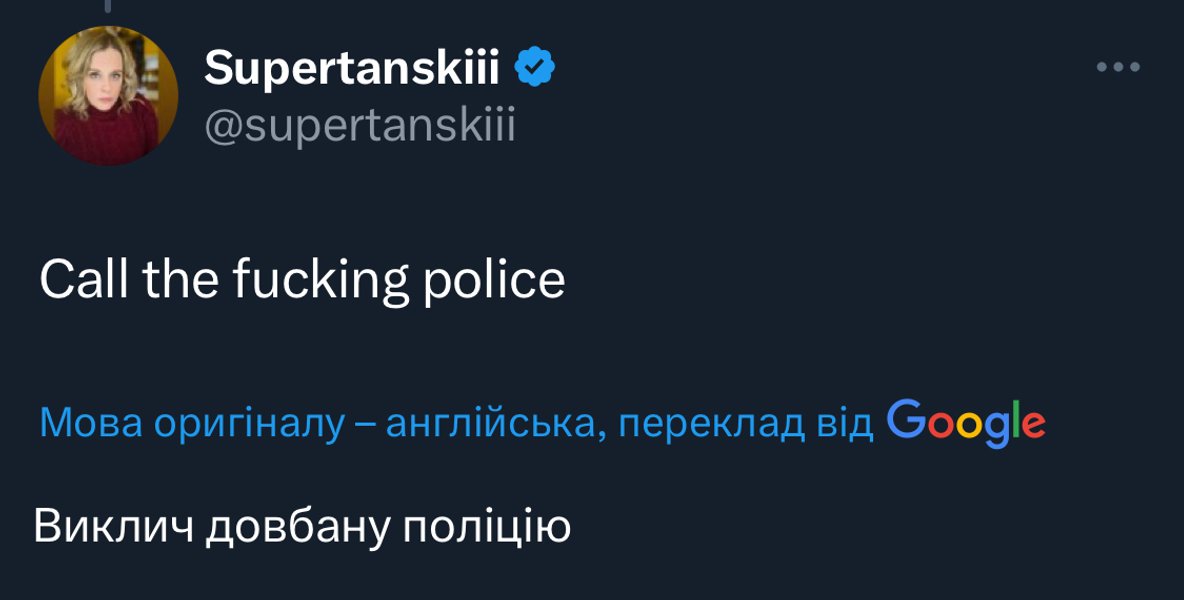1184x600 pixels.
Task: Click the green letter l in Google logo
Action: pyautogui.click(x=1015, y=420)
